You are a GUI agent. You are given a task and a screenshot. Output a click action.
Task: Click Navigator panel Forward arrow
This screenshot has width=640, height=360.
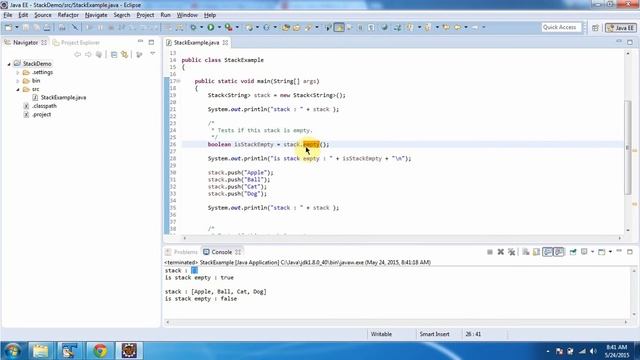(88, 54)
